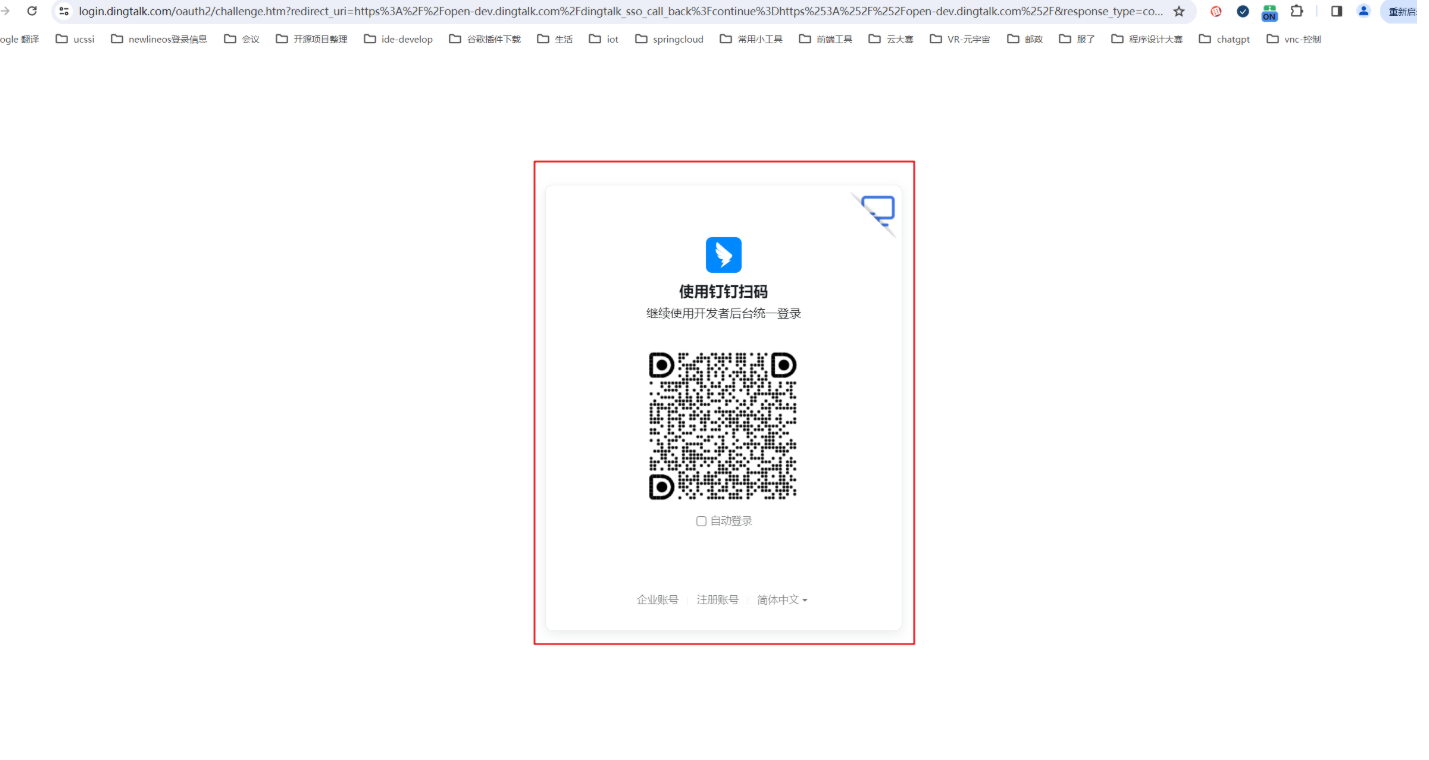Open the 谷歌插件下载 bookmark folder
The image size is (1429, 760).
click(x=485, y=39)
